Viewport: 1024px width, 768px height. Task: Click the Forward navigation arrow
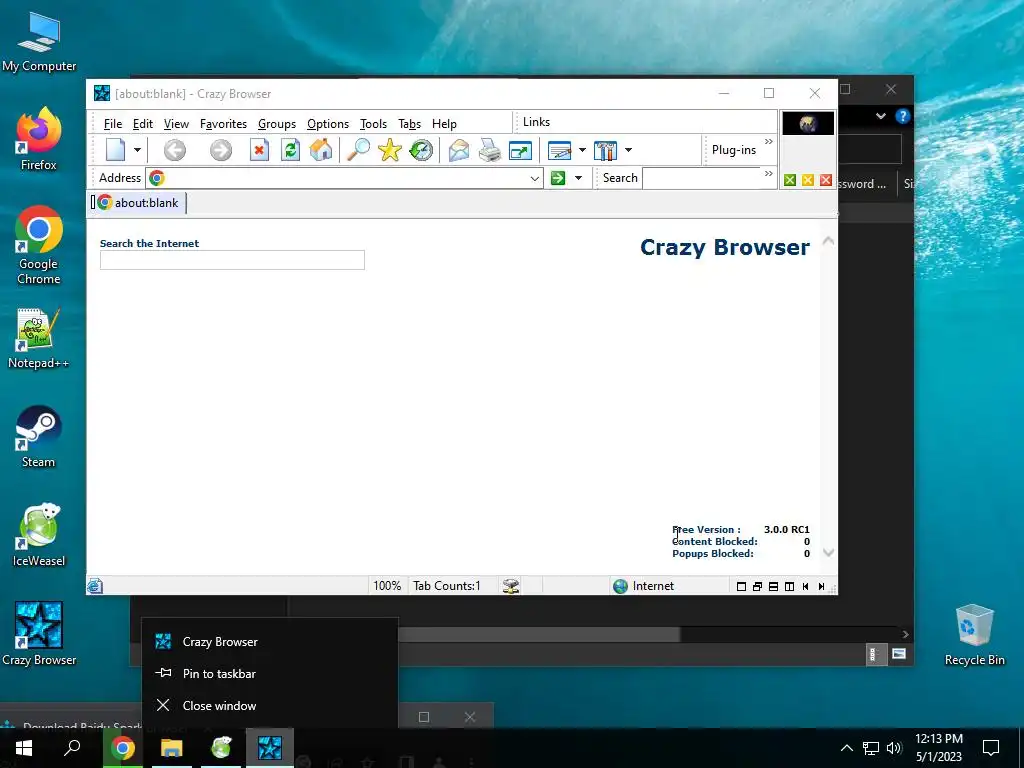coord(221,150)
